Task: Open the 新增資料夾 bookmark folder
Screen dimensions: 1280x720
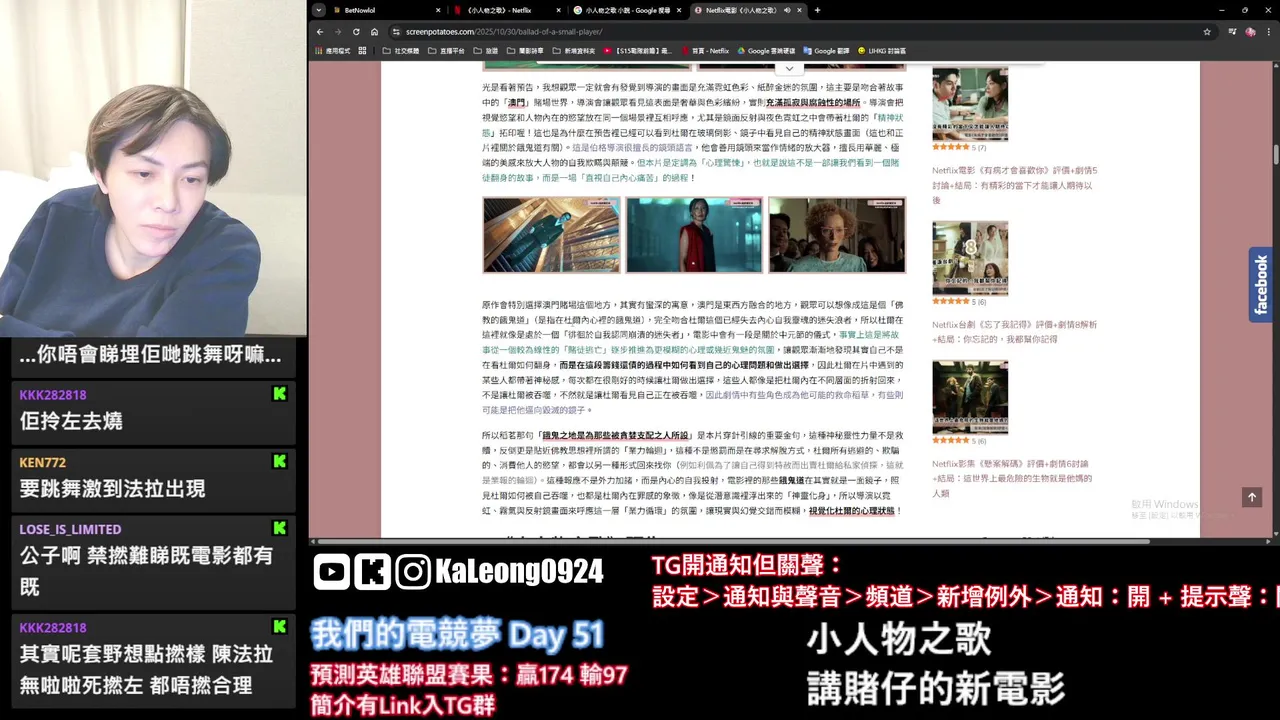Action: (x=573, y=50)
